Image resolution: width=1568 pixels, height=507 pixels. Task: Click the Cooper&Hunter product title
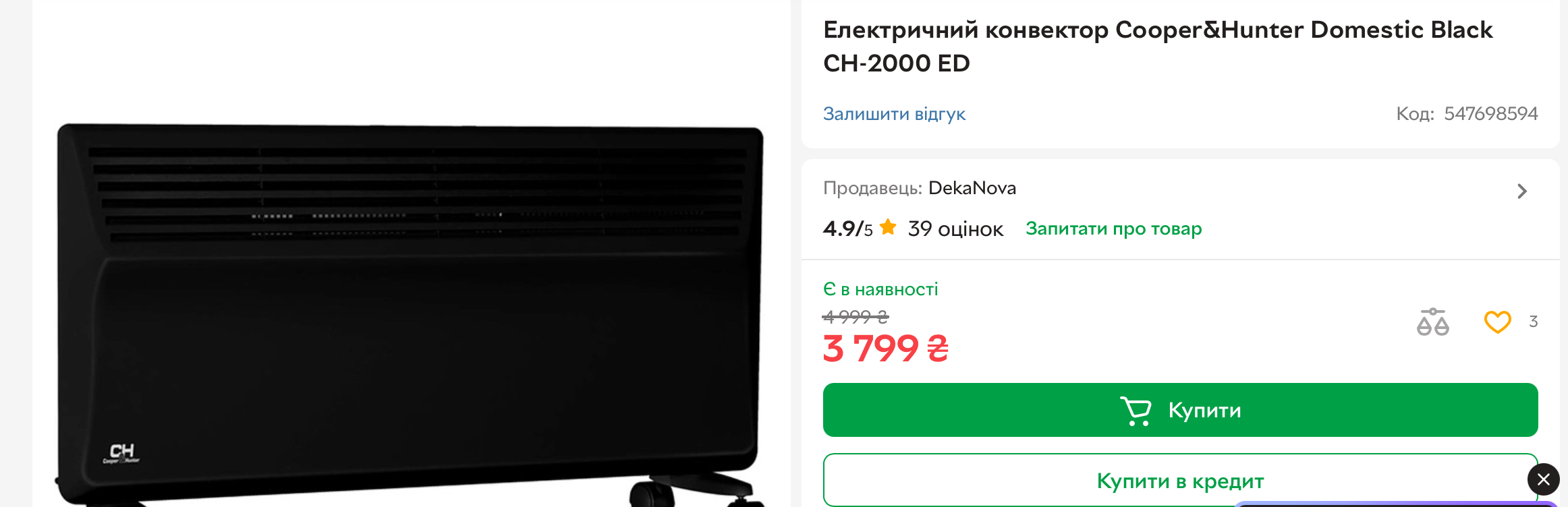[1158, 47]
